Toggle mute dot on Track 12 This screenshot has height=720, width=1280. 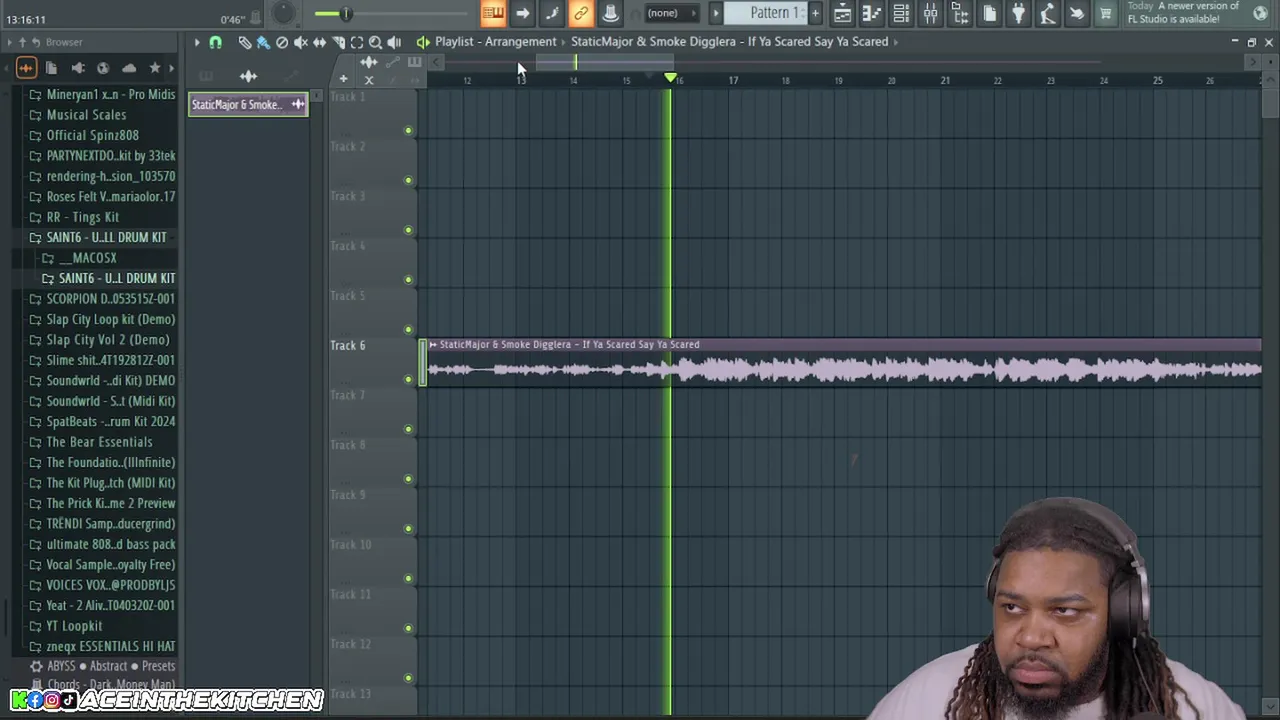[408, 678]
